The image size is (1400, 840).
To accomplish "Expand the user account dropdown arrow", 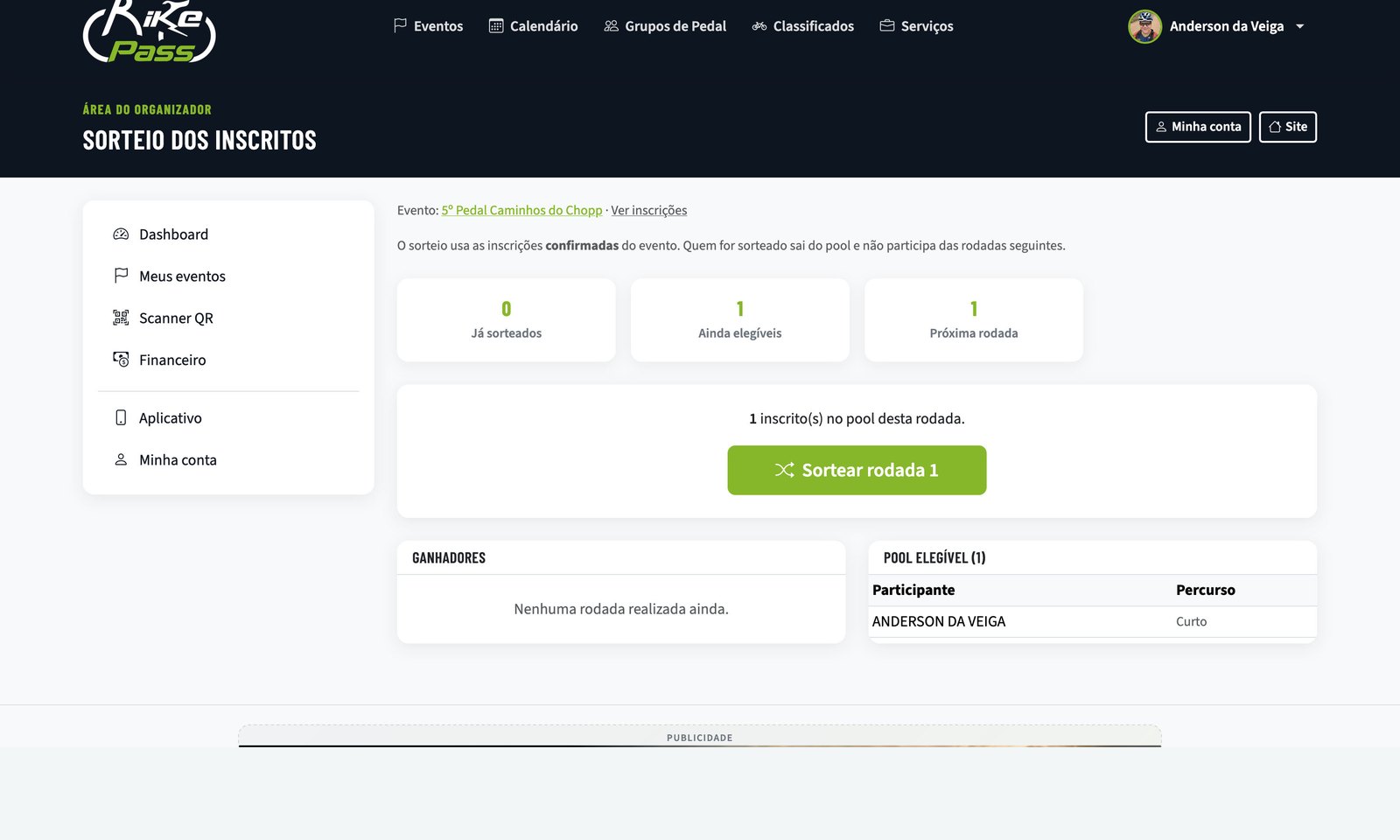I will [x=1299, y=26].
